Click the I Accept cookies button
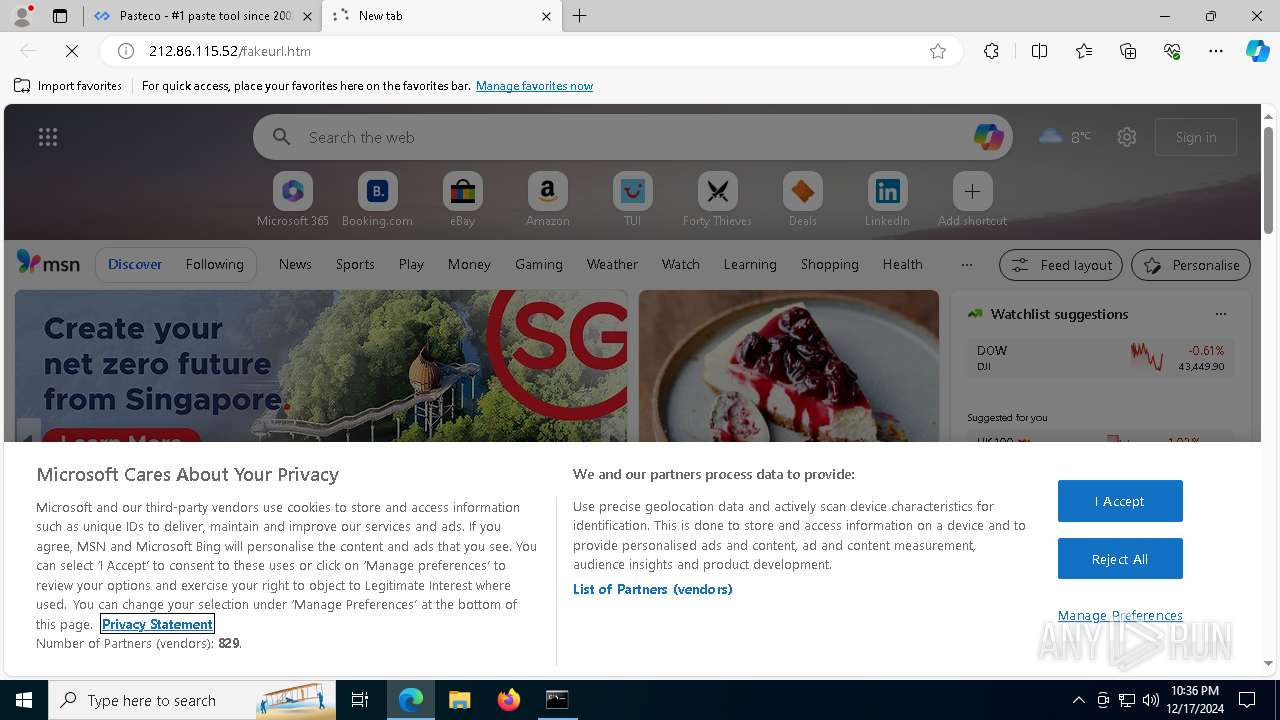 1120,501
